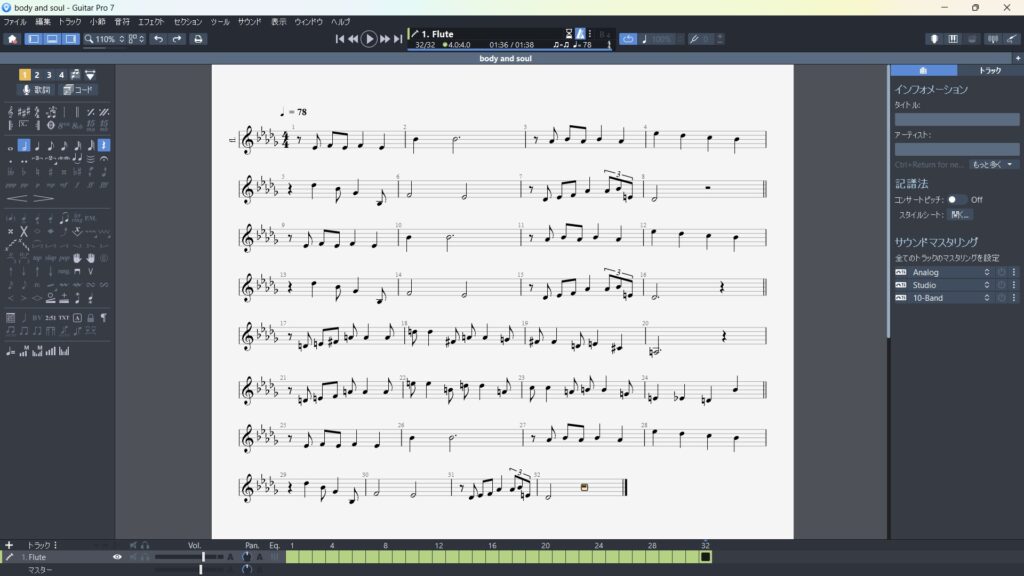Click the treble clef tool
This screenshot has width=1024, height=576.
click(10, 112)
